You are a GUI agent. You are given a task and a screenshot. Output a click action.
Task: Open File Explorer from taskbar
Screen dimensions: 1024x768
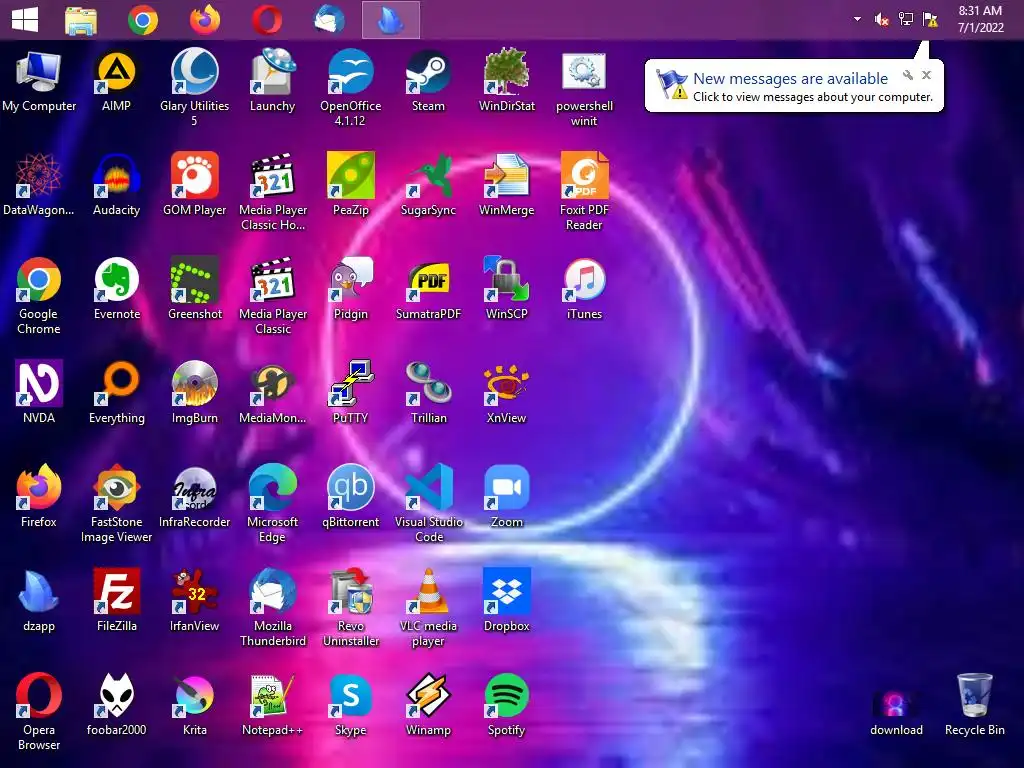click(81, 20)
